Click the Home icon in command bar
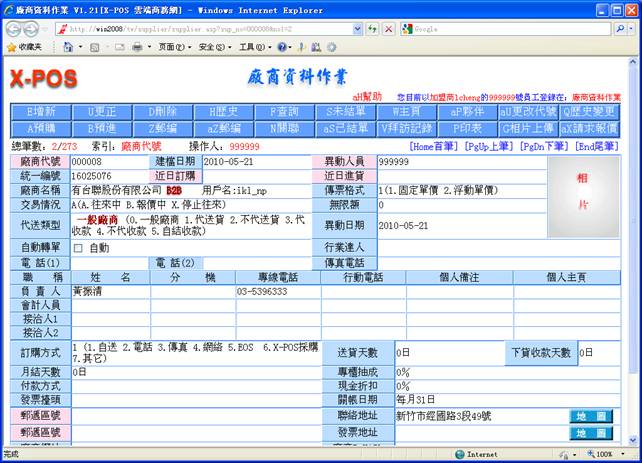 (68, 47)
